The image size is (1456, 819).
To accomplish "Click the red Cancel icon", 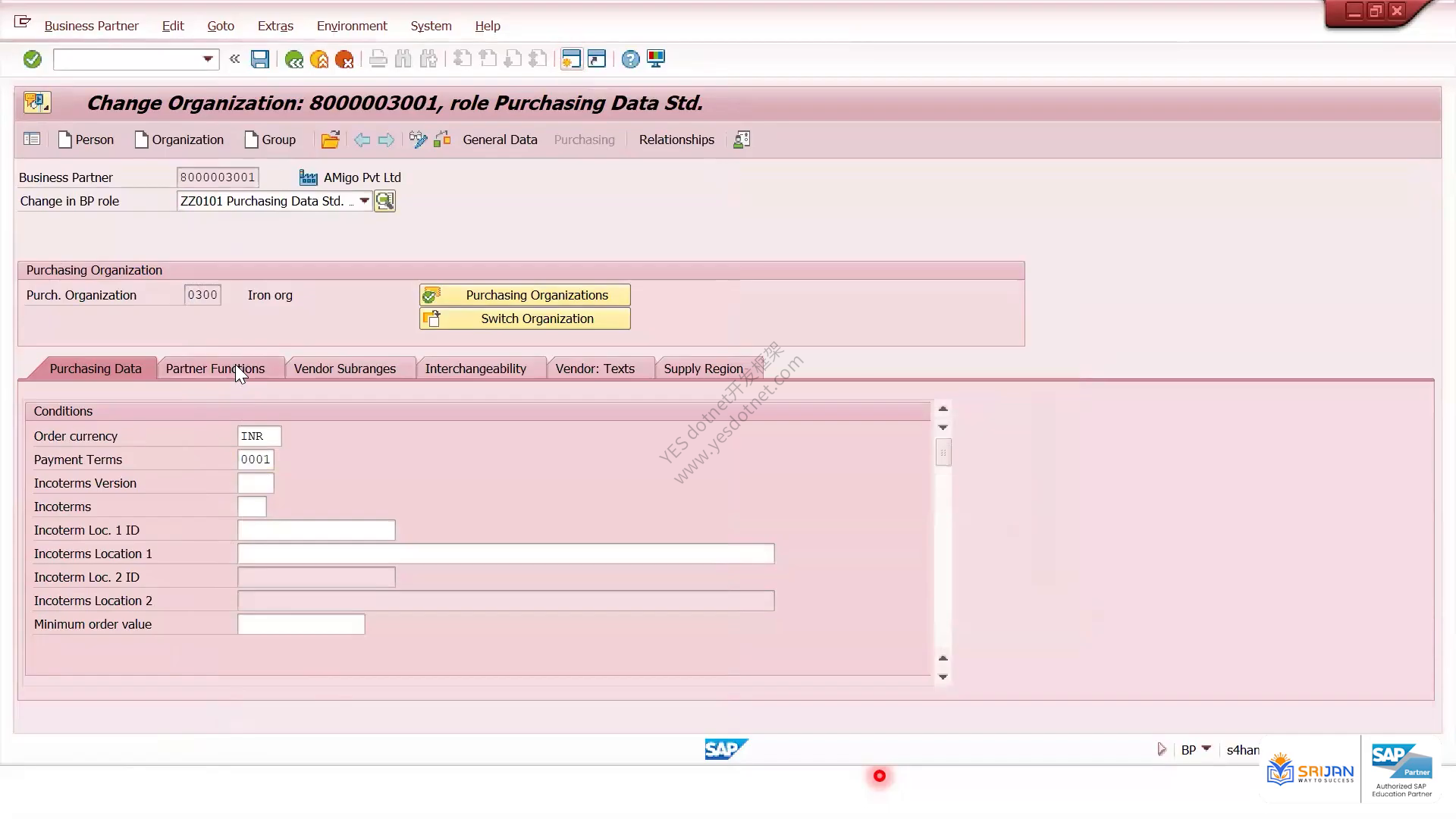I will 344,59.
